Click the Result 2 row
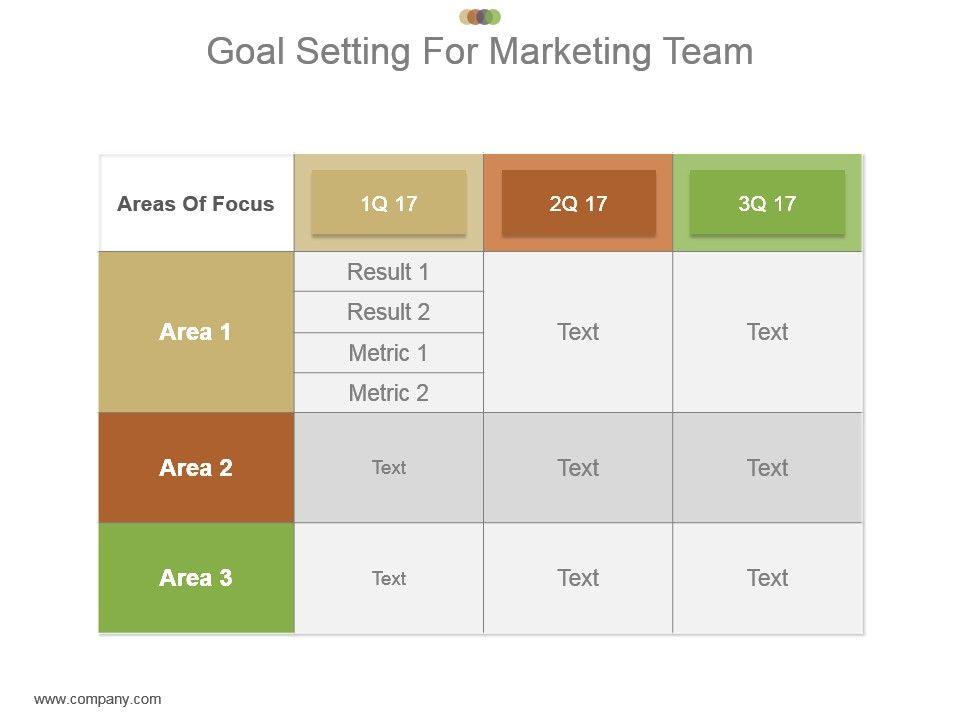This screenshot has width=960, height=720. click(x=388, y=312)
